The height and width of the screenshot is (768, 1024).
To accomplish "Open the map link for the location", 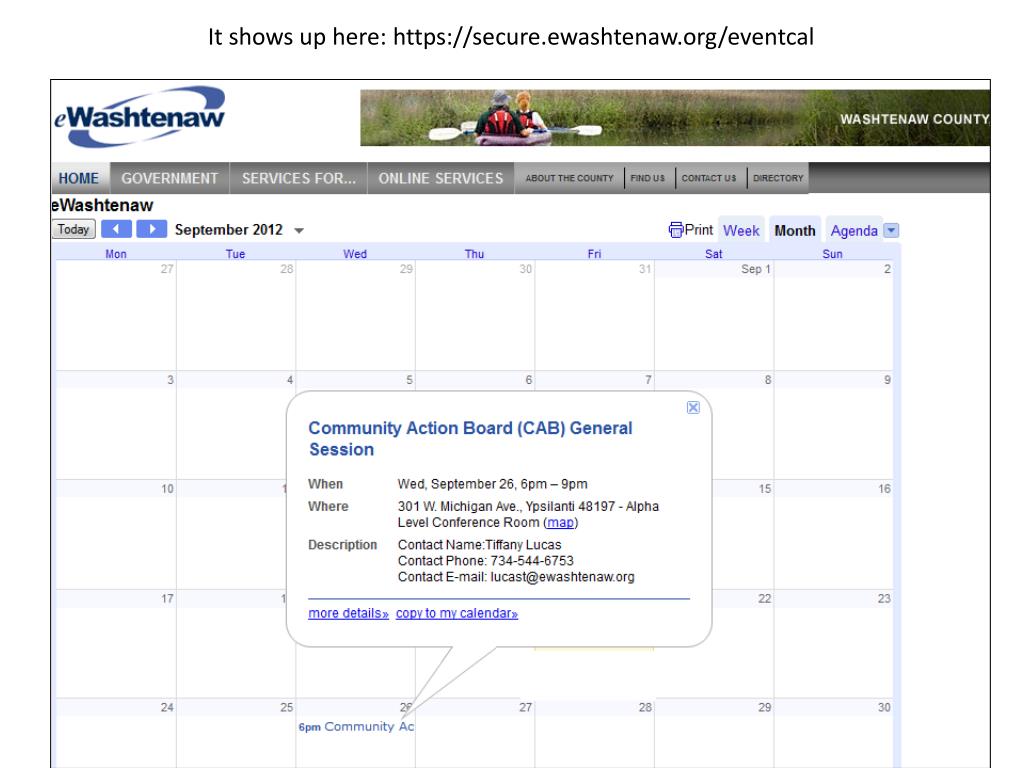I will (x=560, y=522).
